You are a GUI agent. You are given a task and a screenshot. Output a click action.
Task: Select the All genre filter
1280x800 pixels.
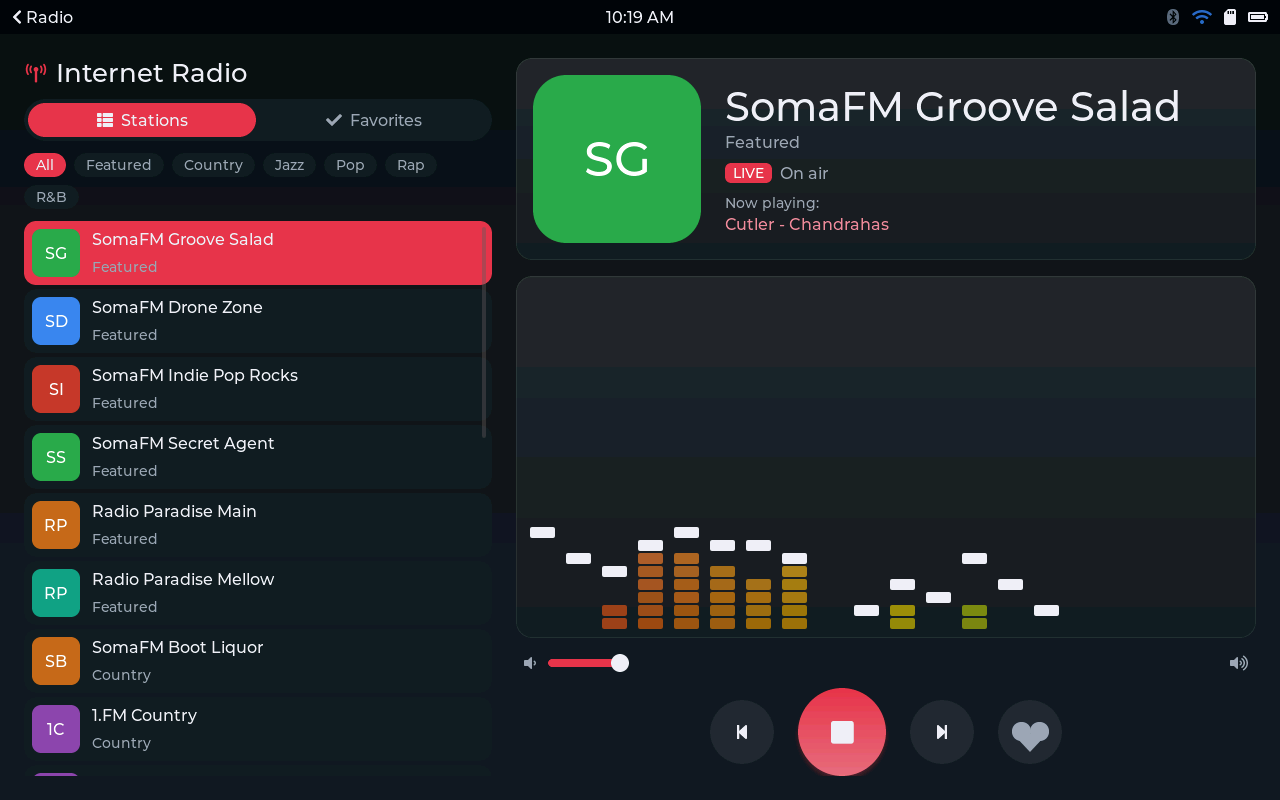[x=45, y=165]
